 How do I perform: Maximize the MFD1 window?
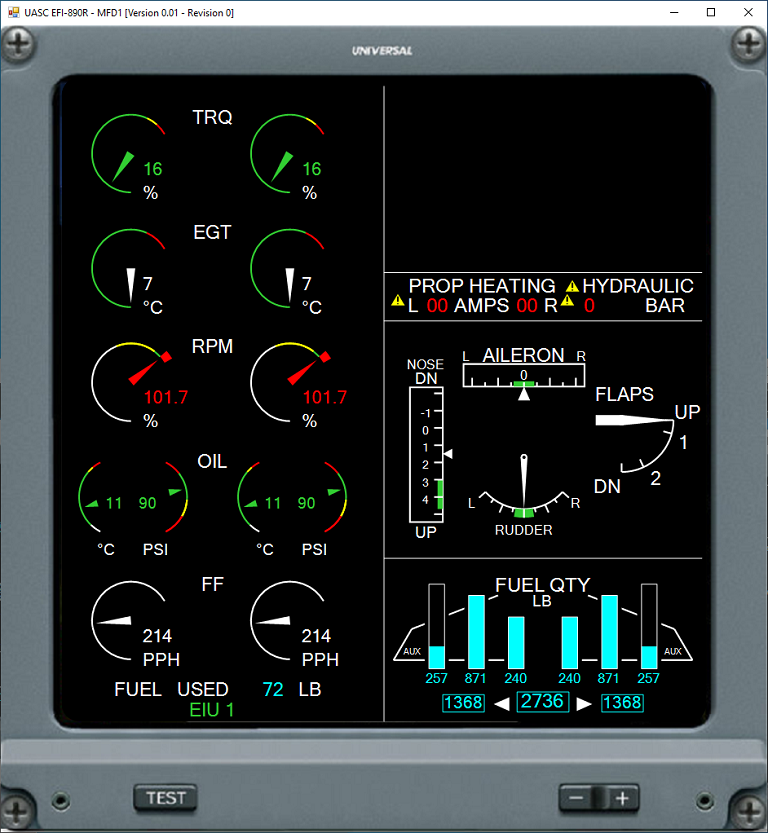point(710,12)
